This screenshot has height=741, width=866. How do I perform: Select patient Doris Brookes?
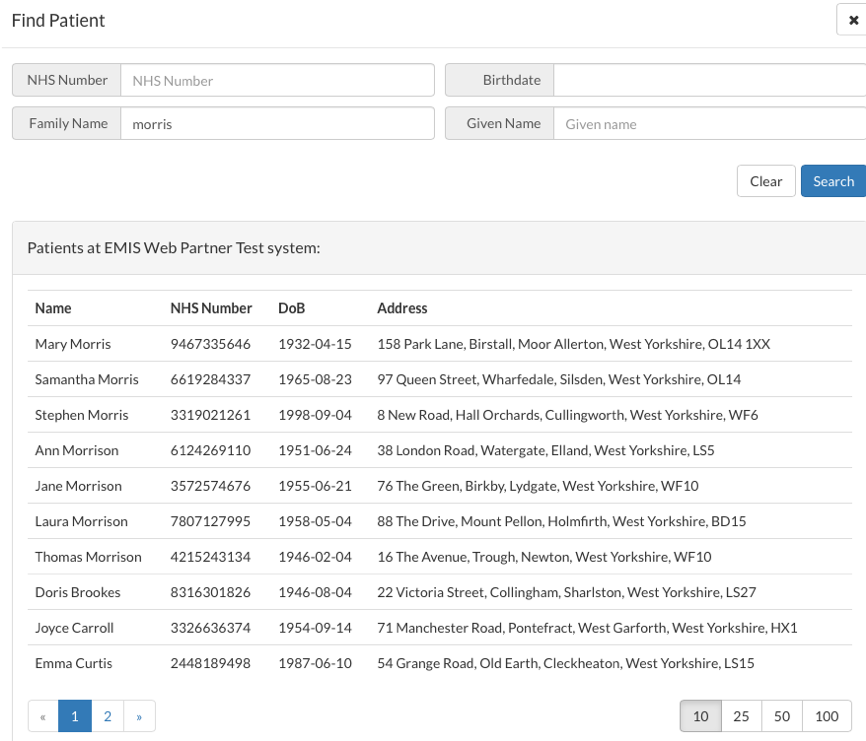[x=78, y=592]
